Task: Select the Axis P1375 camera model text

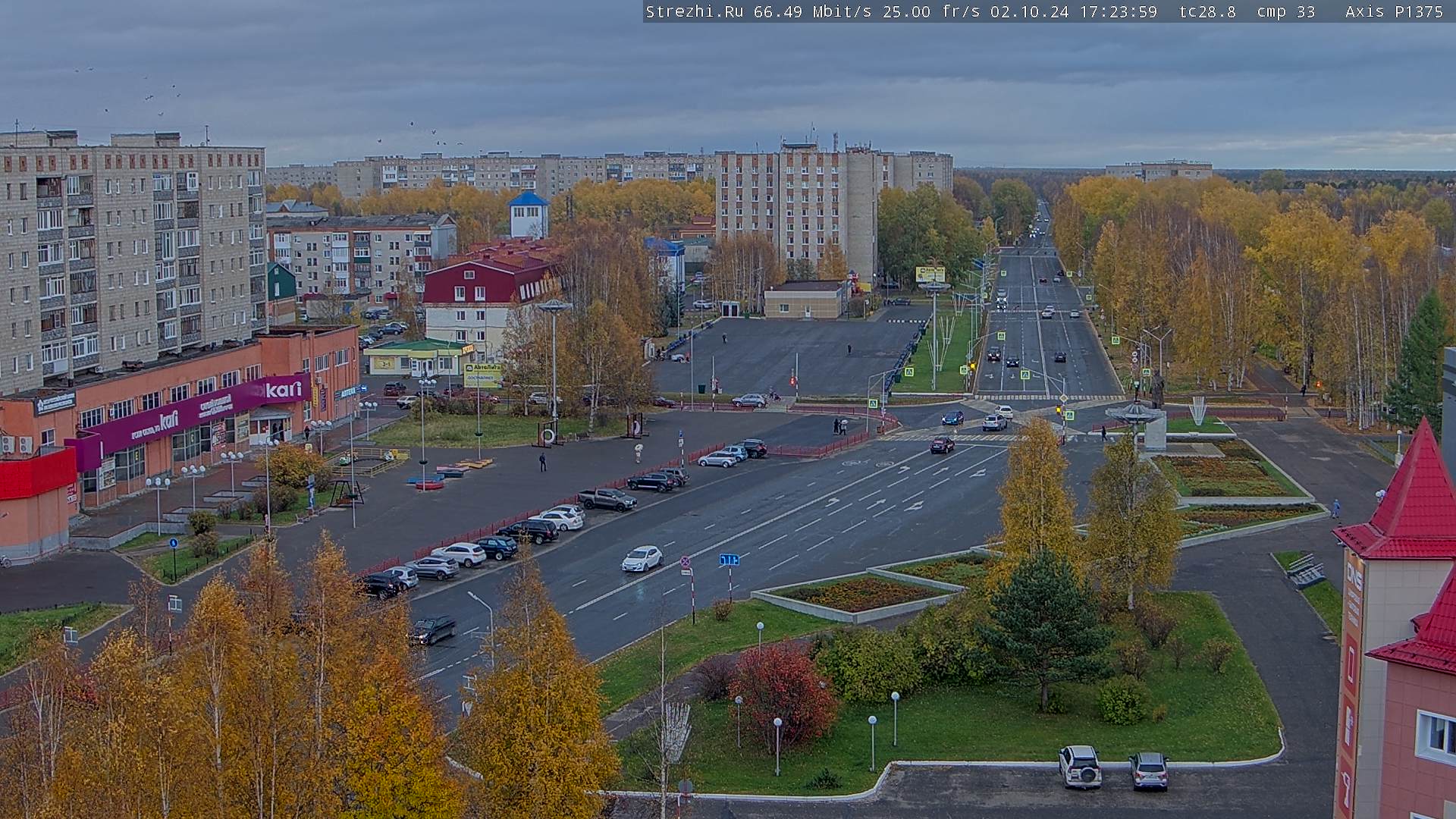Action: 1394,11
